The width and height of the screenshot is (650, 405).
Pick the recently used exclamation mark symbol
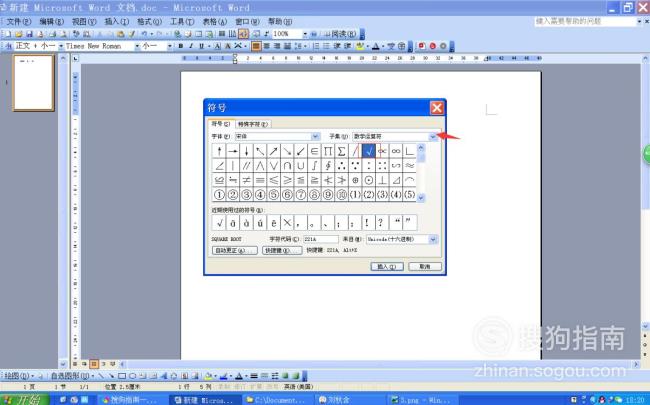coord(367,223)
